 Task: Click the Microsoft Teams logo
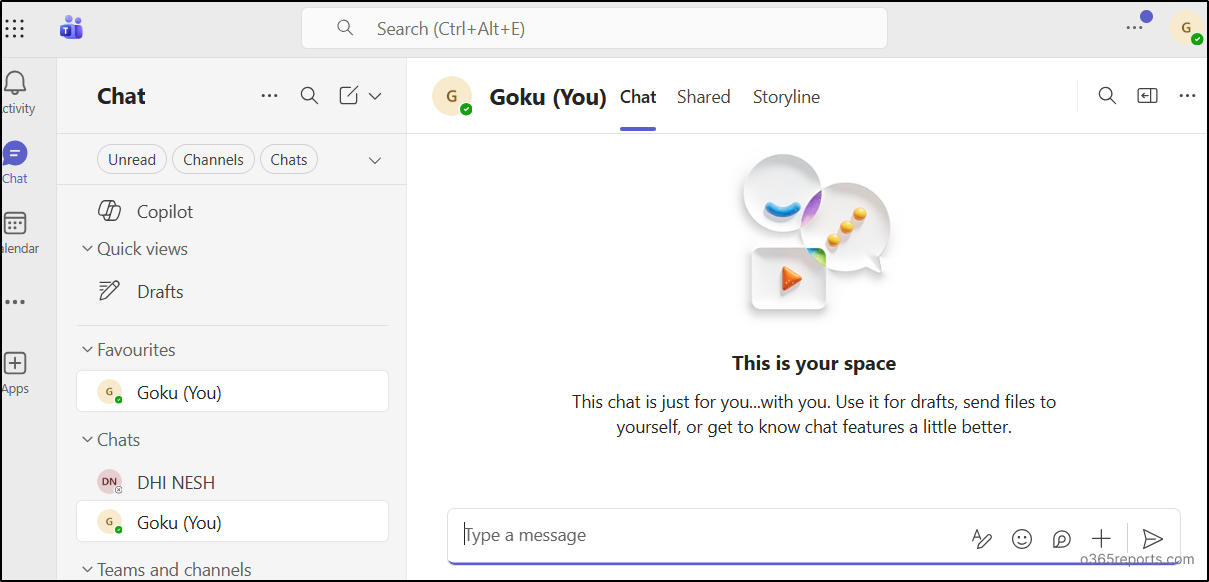pos(71,28)
